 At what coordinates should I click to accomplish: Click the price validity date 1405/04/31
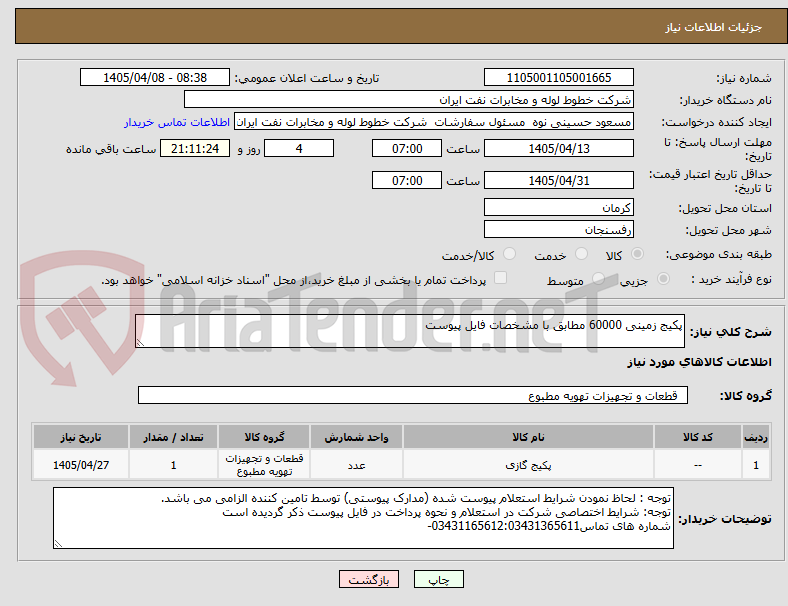[558, 180]
